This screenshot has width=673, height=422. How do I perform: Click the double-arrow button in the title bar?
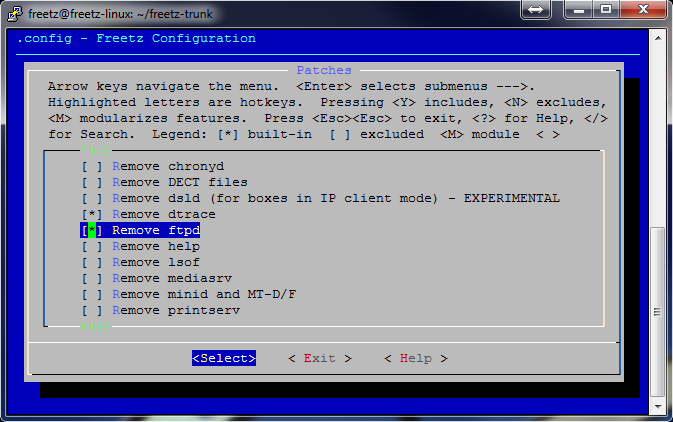[536, 10]
